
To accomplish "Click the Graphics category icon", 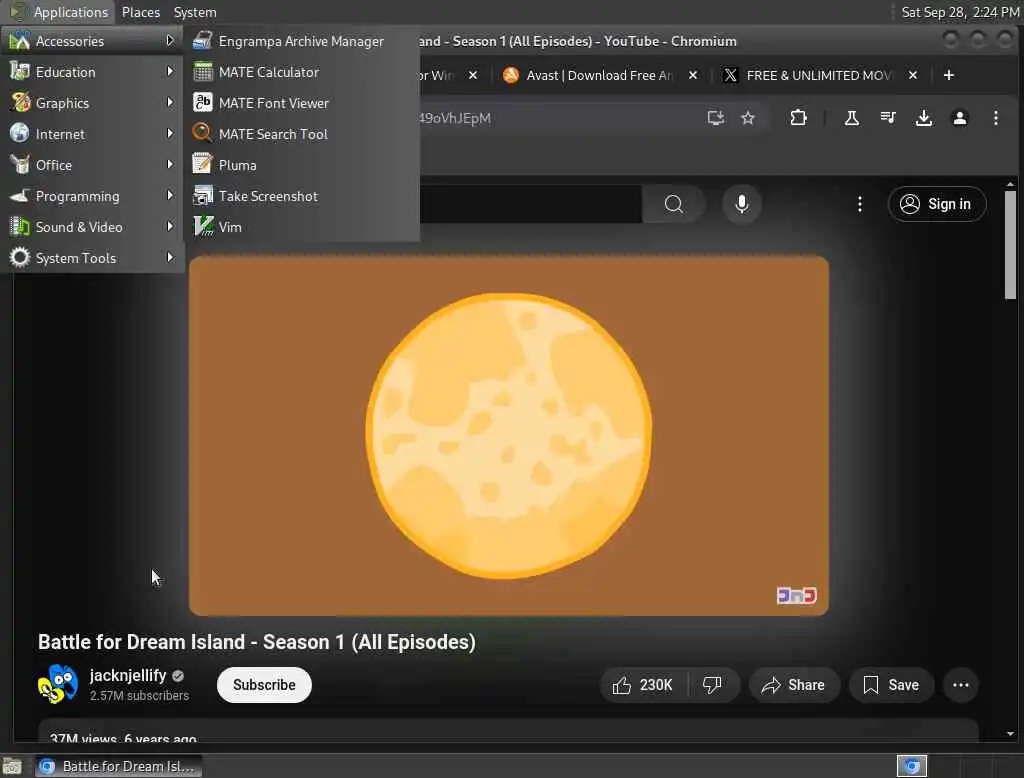I will 20,103.
